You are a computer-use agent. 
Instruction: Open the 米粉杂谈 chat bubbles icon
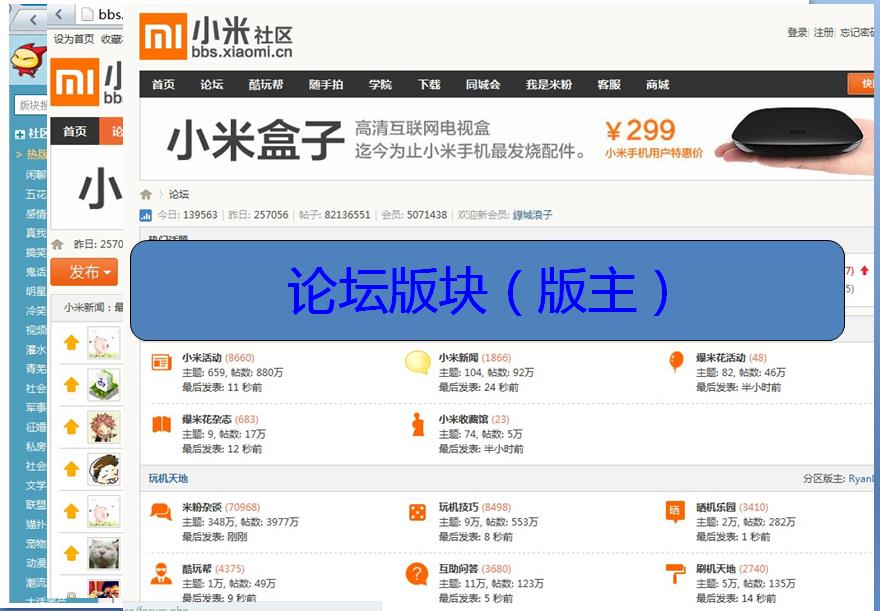click(x=161, y=512)
